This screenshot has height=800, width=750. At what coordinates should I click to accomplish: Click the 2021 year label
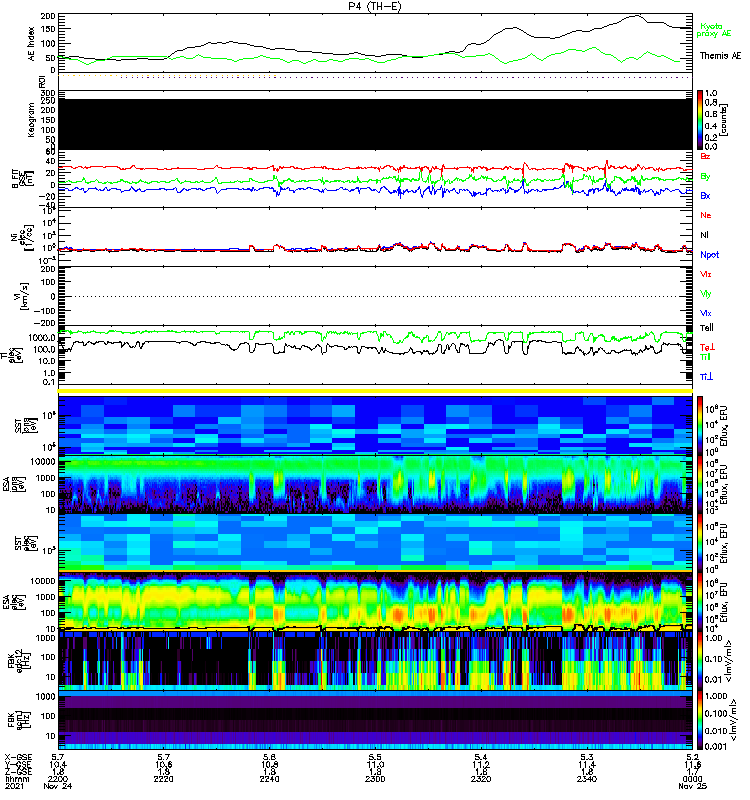pos(14,786)
